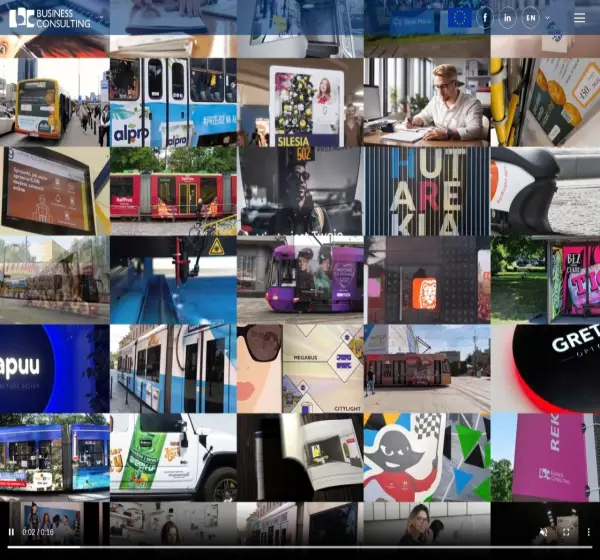Screen dimensions: 600x560
Task: Open the MEGABUS CITYLIGHT graphic tile
Action: coord(300,369)
